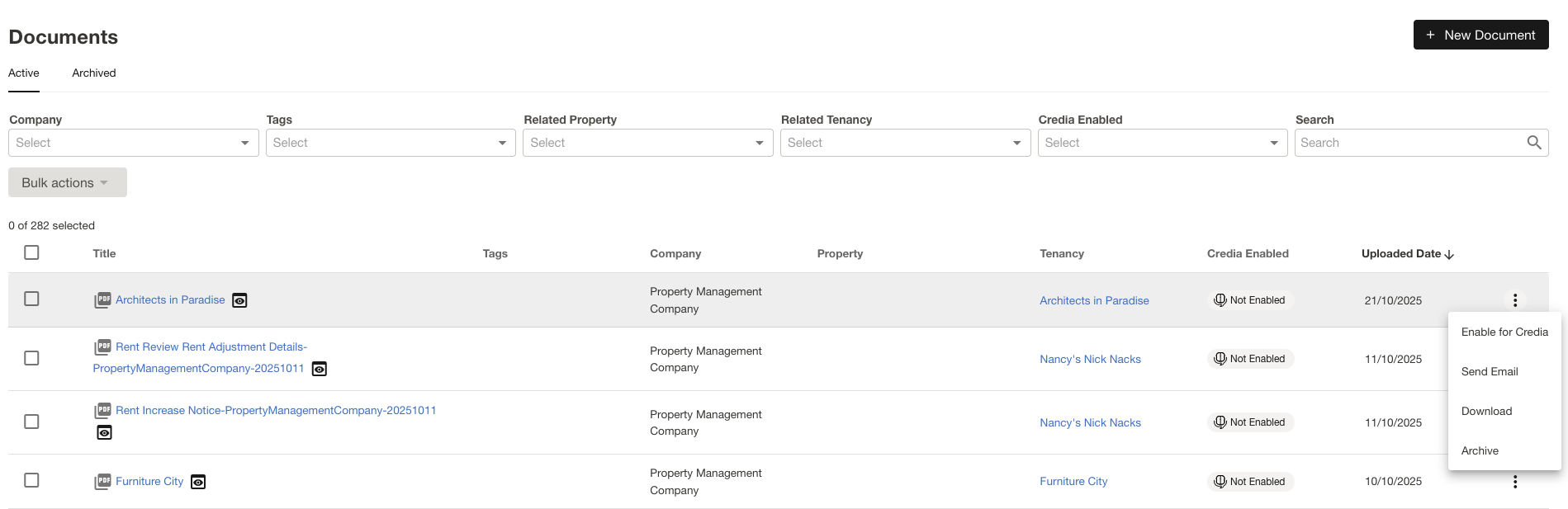Click into the Search input field
Viewport: 1568px width, 509px height.
point(1409,143)
